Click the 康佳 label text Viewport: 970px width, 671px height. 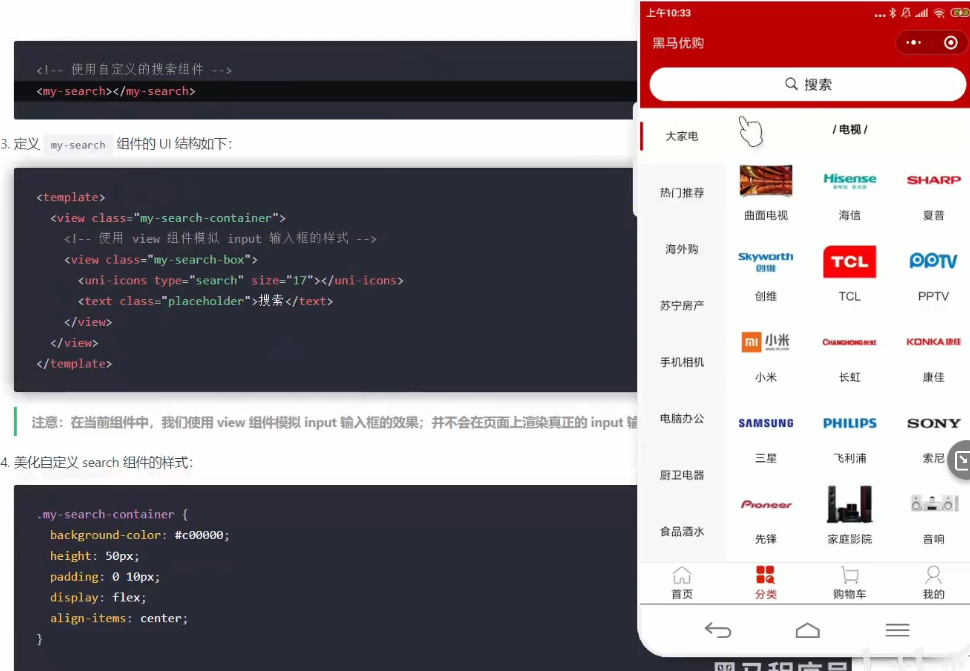coord(934,377)
